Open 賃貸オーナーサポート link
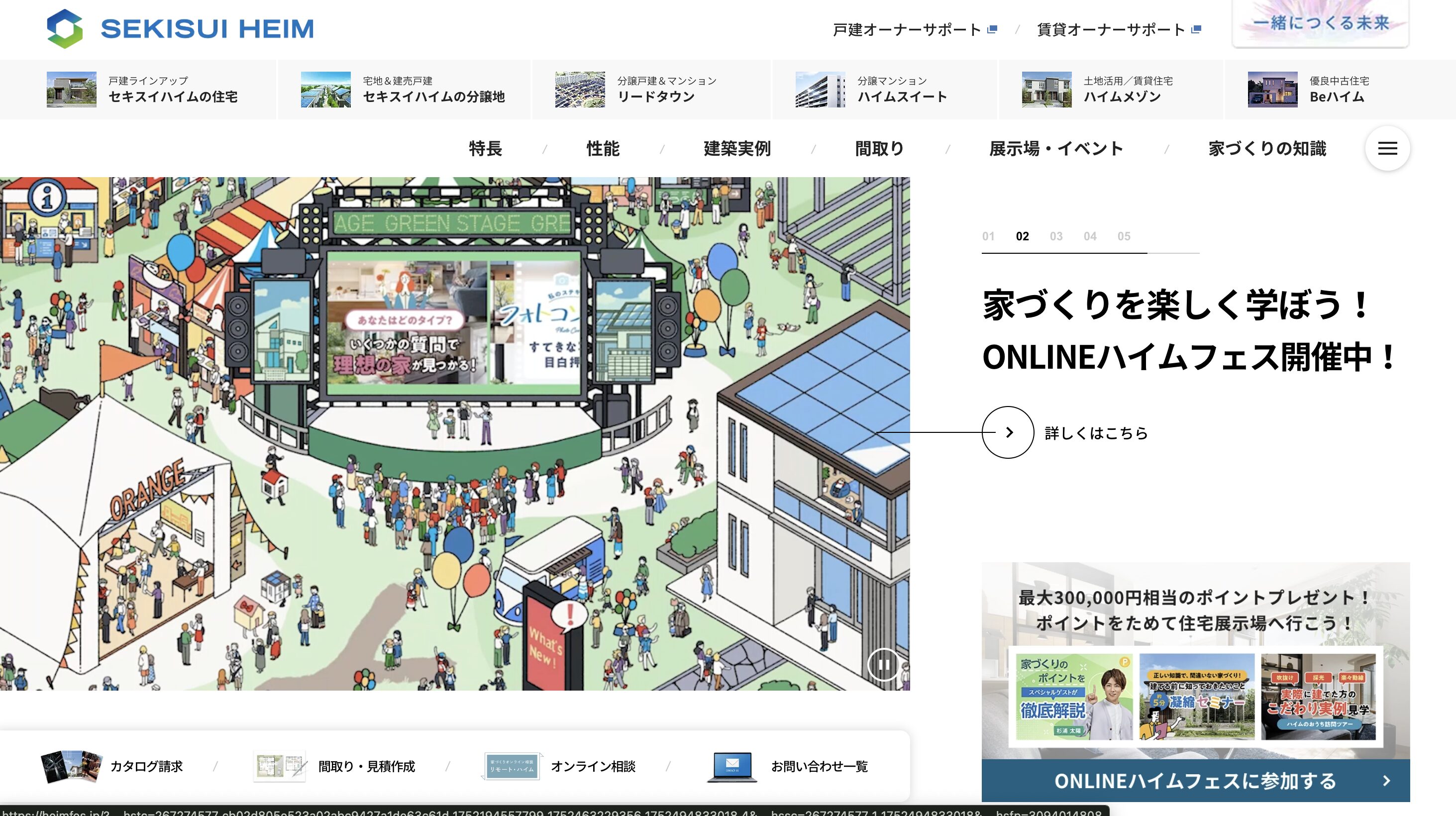Image resolution: width=1456 pixels, height=816 pixels. click(x=1111, y=29)
